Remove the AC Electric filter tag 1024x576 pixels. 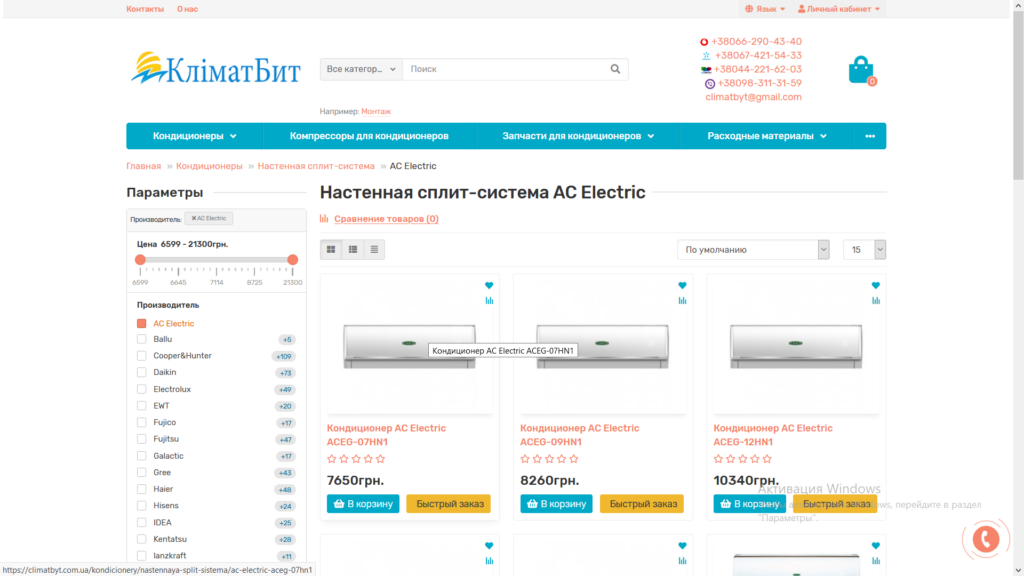click(208, 218)
